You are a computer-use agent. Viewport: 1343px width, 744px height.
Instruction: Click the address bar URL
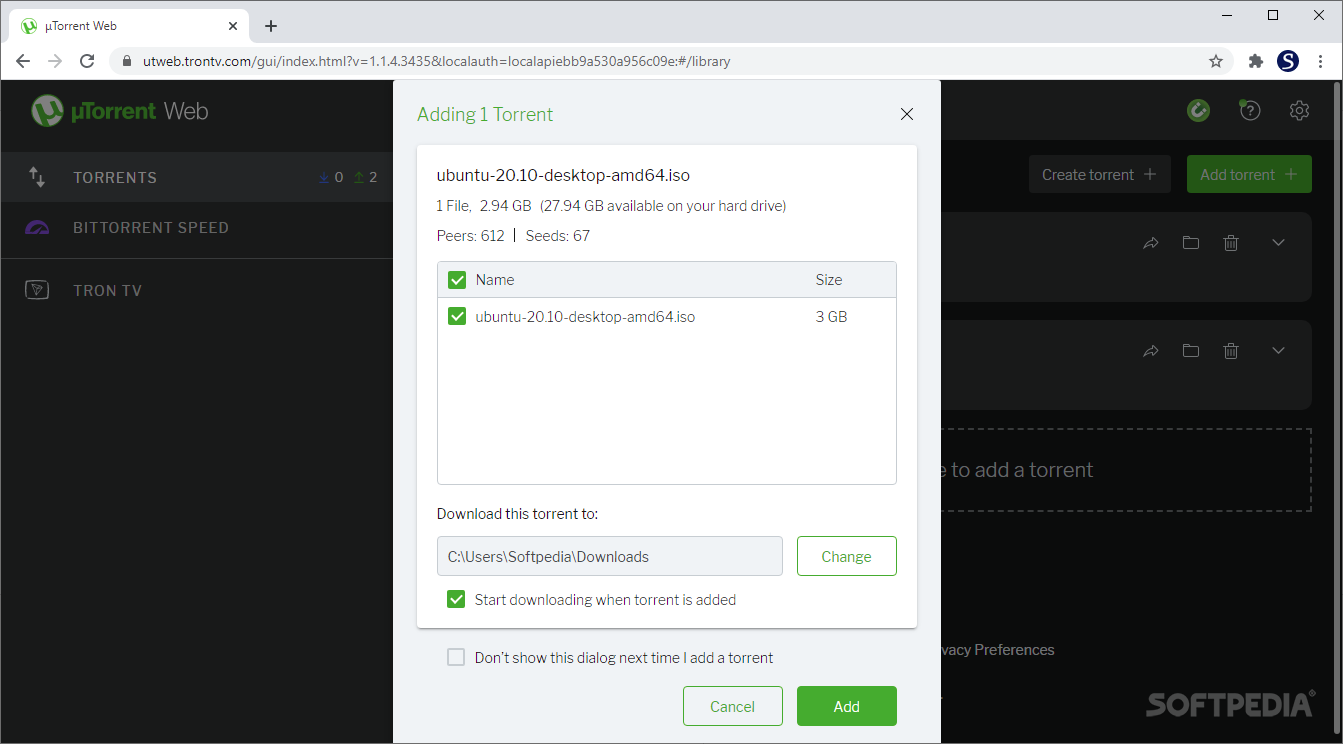click(436, 61)
